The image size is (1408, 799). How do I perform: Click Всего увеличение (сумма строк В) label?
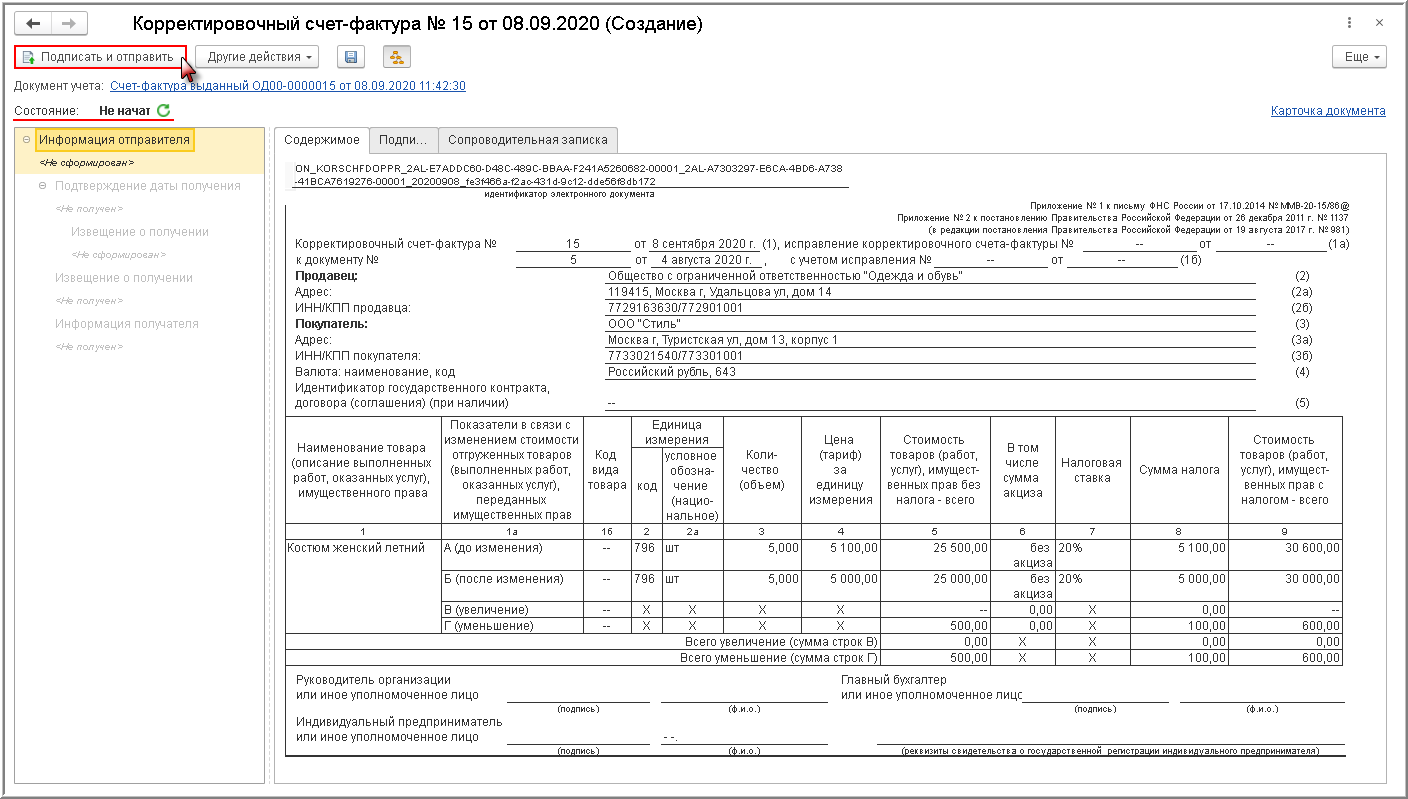[781, 642]
